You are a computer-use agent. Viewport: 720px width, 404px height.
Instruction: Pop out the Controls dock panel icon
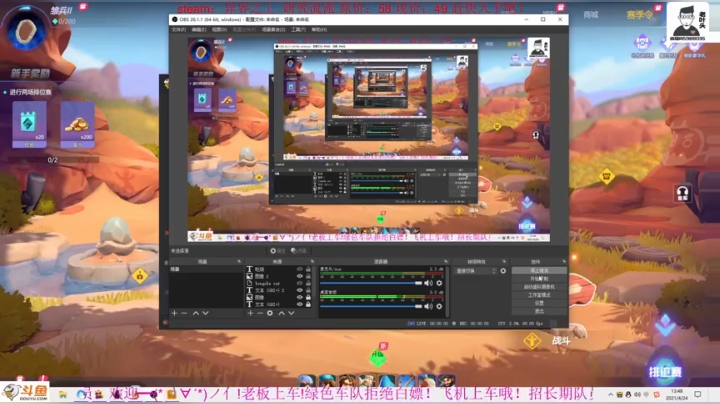(x=564, y=261)
